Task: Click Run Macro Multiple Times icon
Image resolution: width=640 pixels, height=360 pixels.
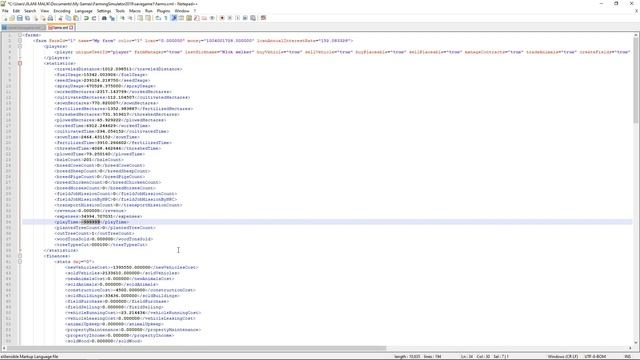Action: 245,18
